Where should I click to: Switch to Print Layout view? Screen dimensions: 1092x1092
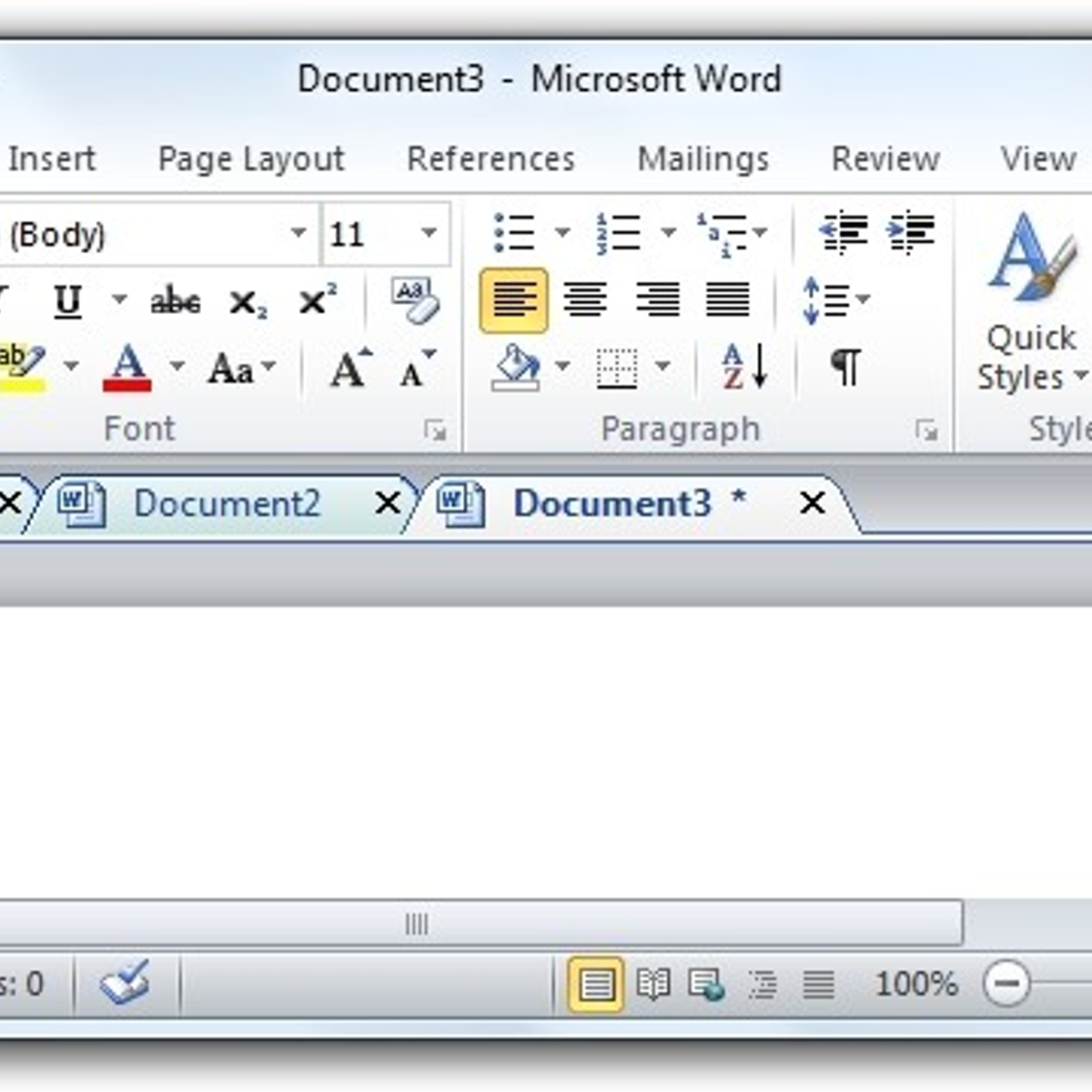pos(596,985)
